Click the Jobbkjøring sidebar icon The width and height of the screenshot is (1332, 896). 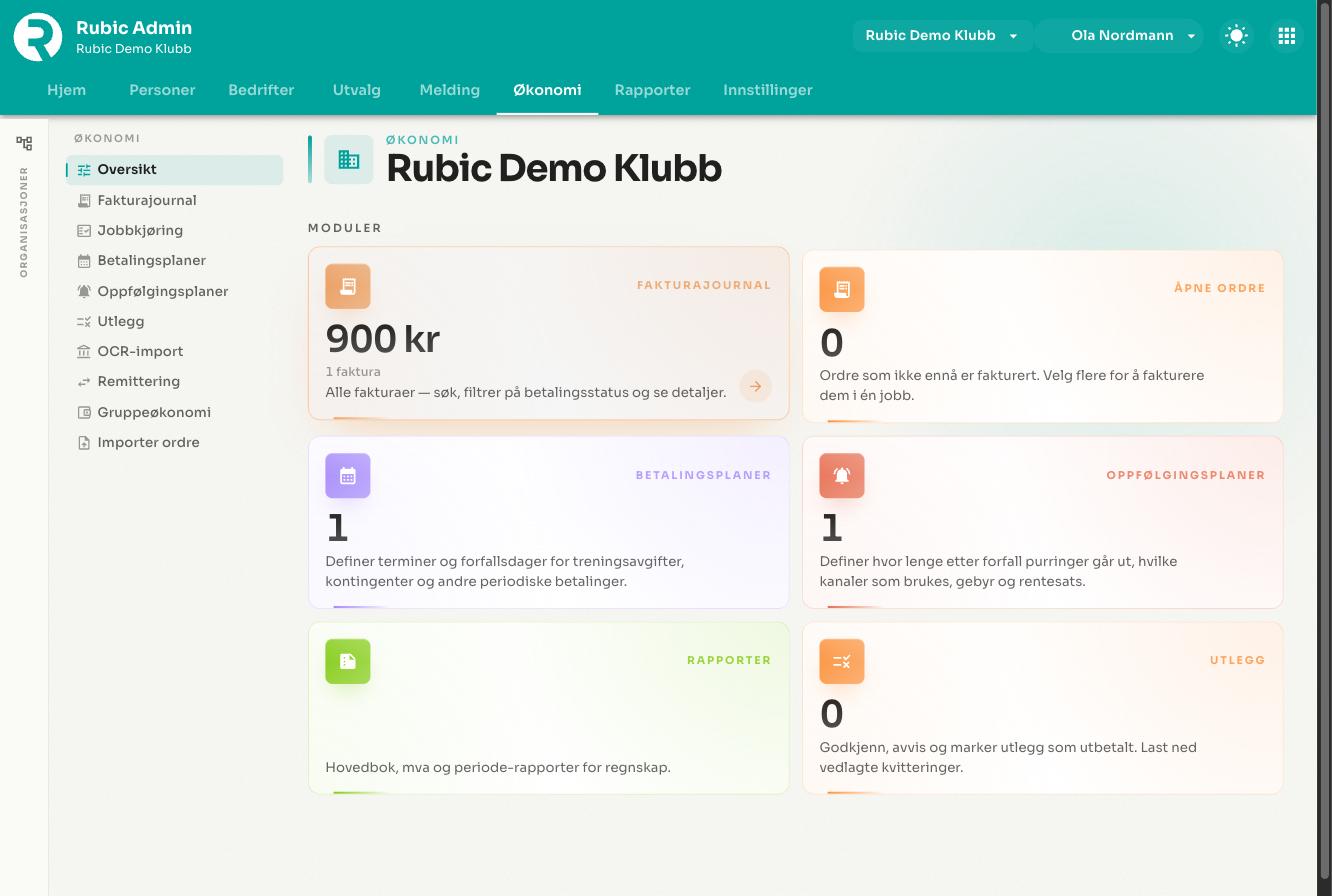pyautogui.click(x=84, y=230)
